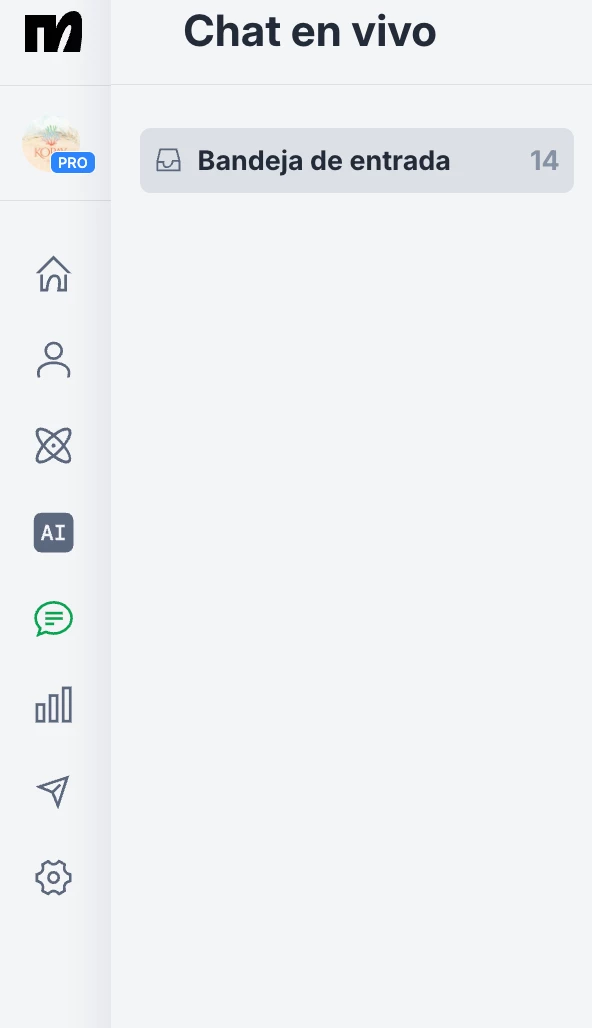The width and height of the screenshot is (592, 1028).
Task: Select the Bandeja de entrada folder
Action: (357, 161)
